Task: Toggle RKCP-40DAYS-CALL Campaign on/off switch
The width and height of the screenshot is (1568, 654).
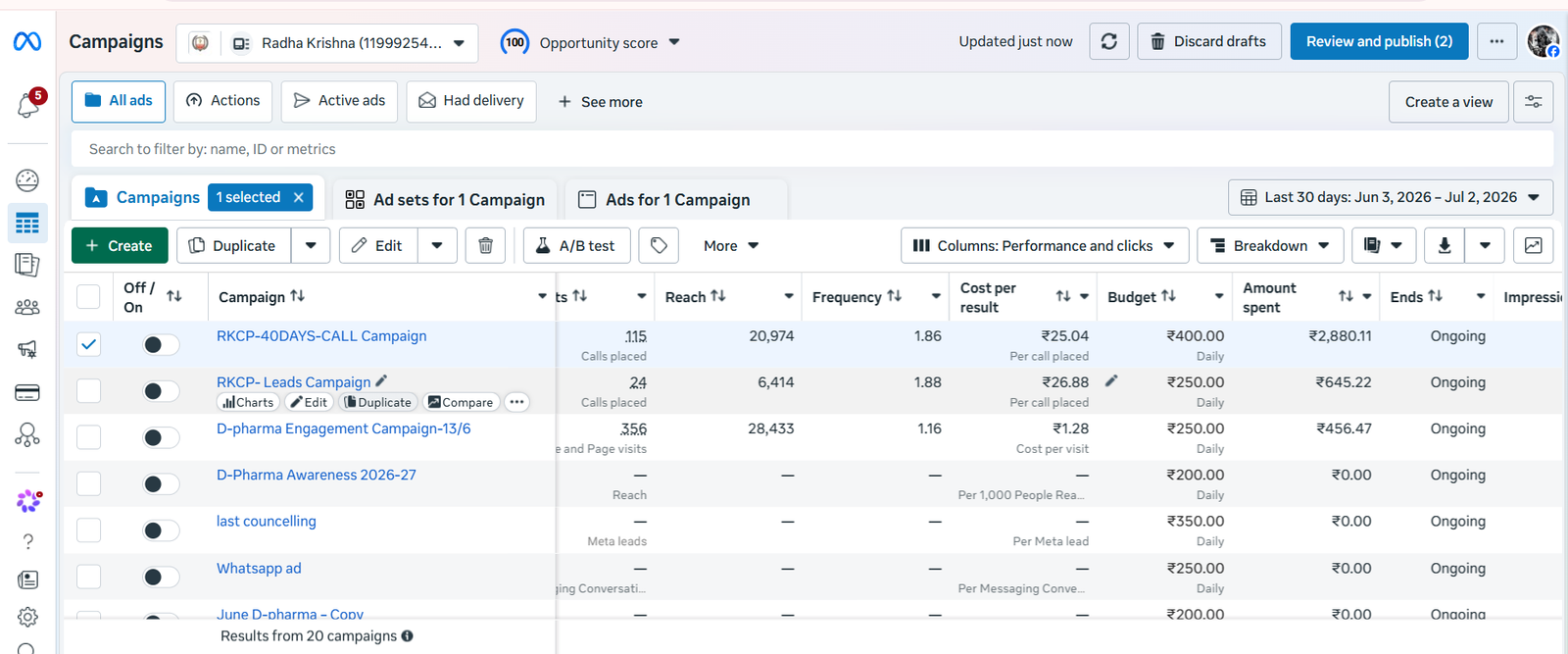Action: pyautogui.click(x=161, y=344)
